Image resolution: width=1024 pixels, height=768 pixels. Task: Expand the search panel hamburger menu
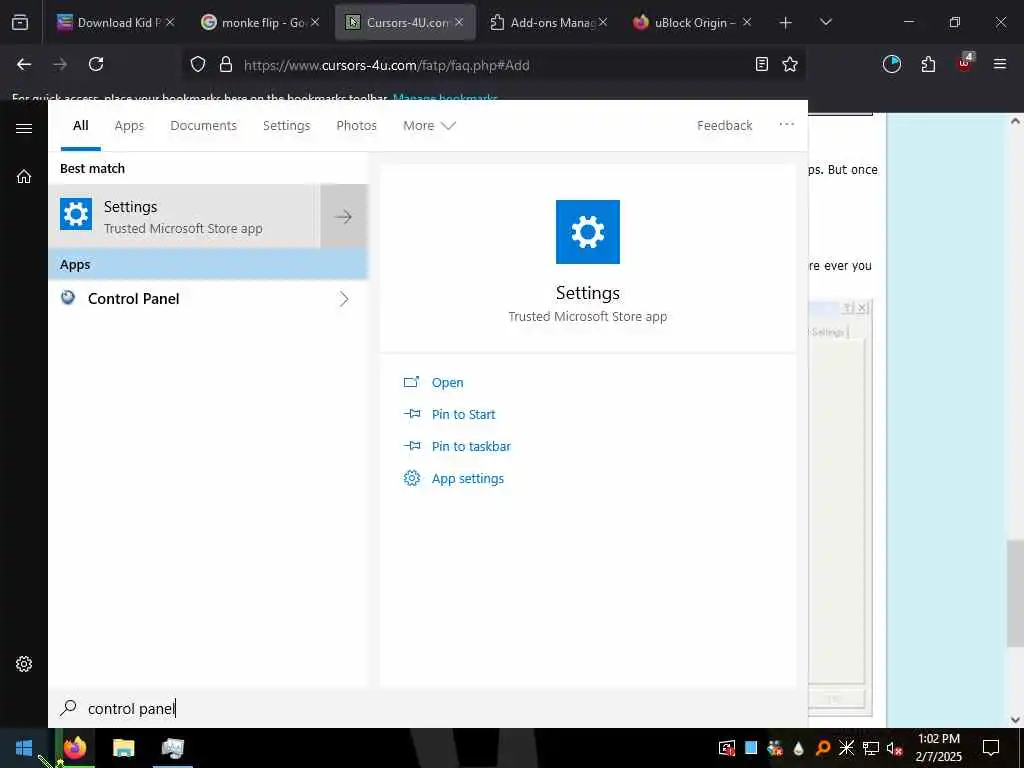pyautogui.click(x=24, y=128)
